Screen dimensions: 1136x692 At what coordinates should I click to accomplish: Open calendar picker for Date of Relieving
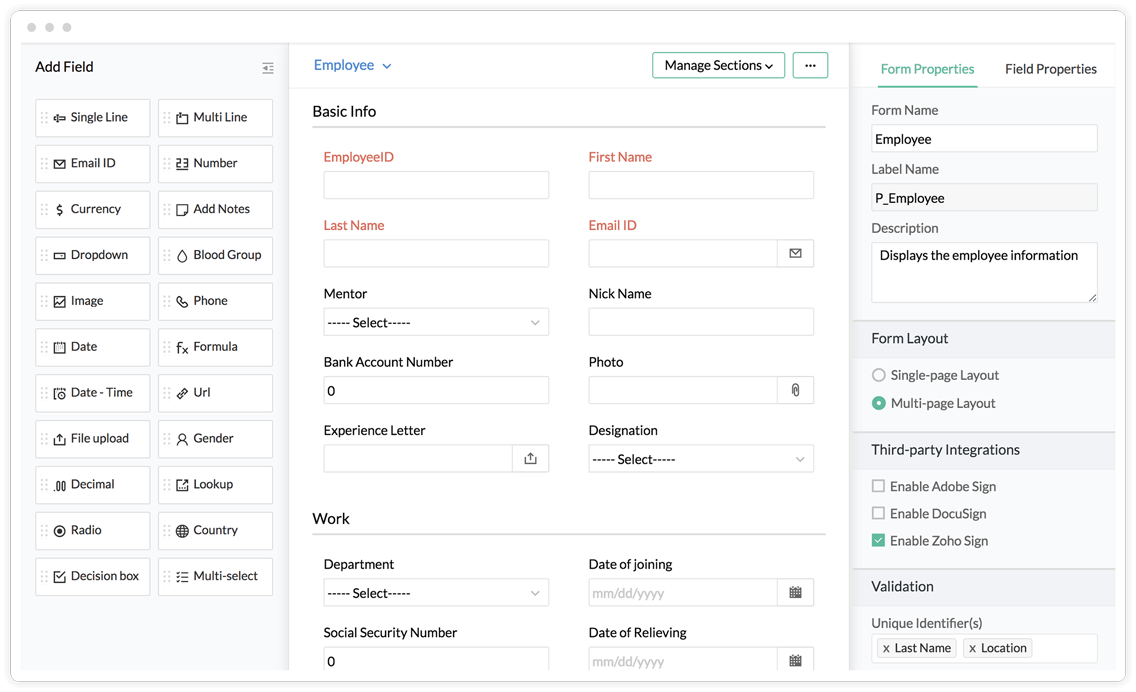point(795,661)
